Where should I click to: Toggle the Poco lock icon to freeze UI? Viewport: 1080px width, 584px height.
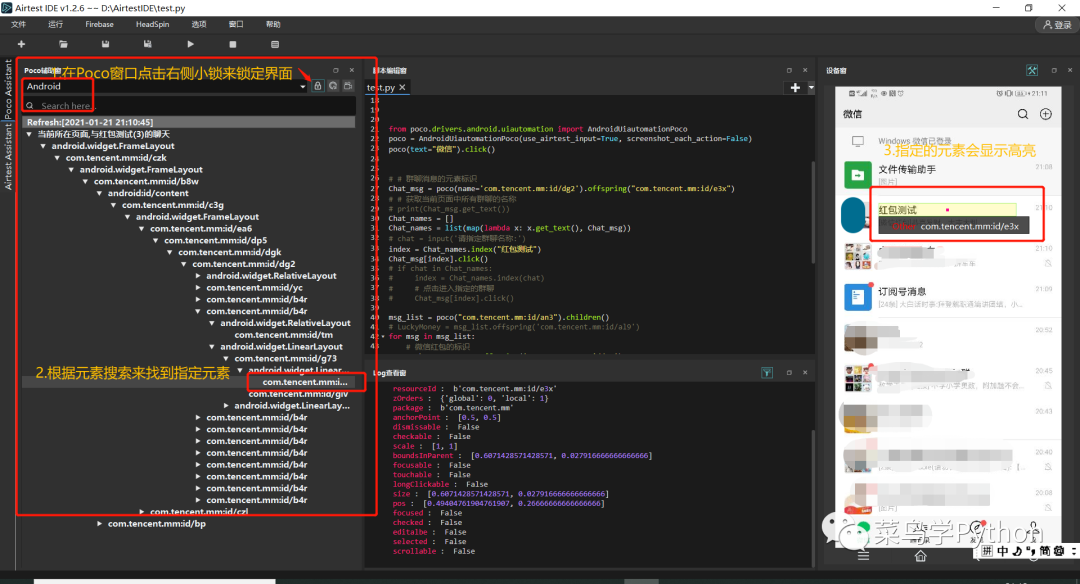pos(318,86)
